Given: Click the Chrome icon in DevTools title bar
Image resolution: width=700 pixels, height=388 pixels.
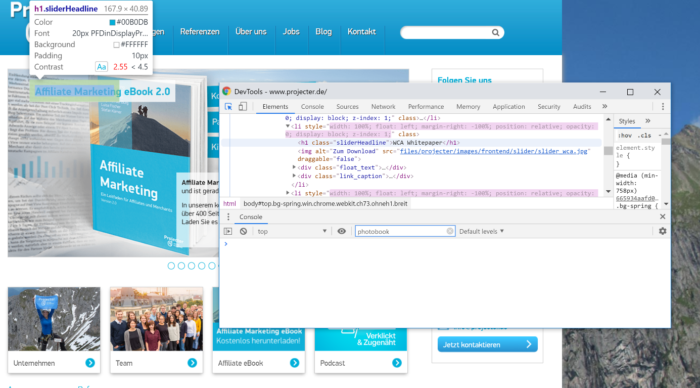Looking at the screenshot, I should 227,92.
